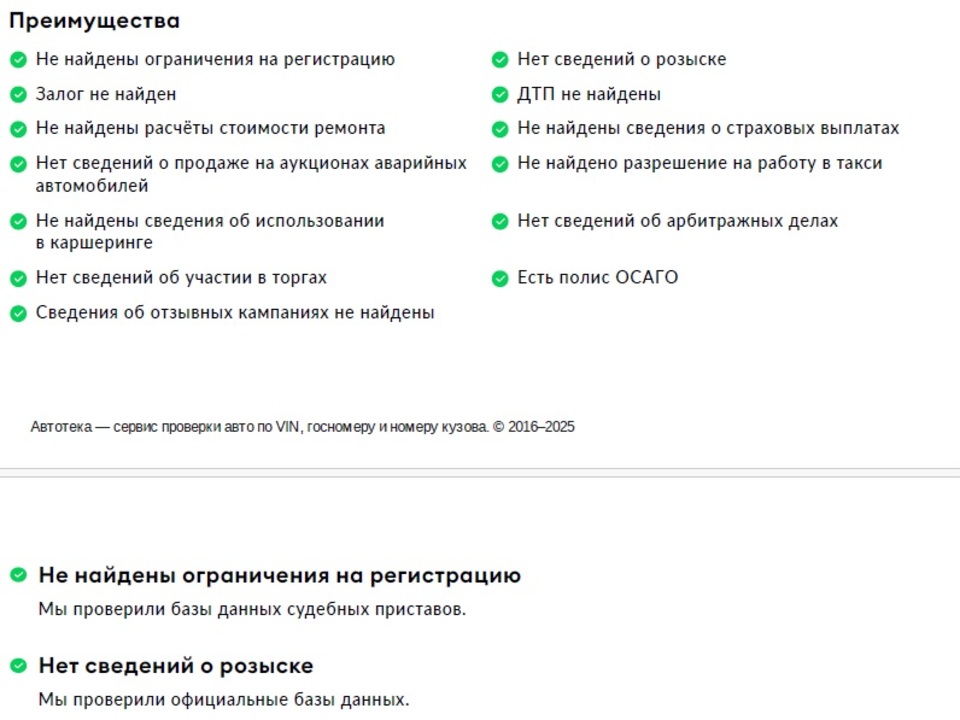Click text 'Мы проверили базы данных судебных приставов.'
The width and height of the screenshot is (960, 720).
coord(252,609)
